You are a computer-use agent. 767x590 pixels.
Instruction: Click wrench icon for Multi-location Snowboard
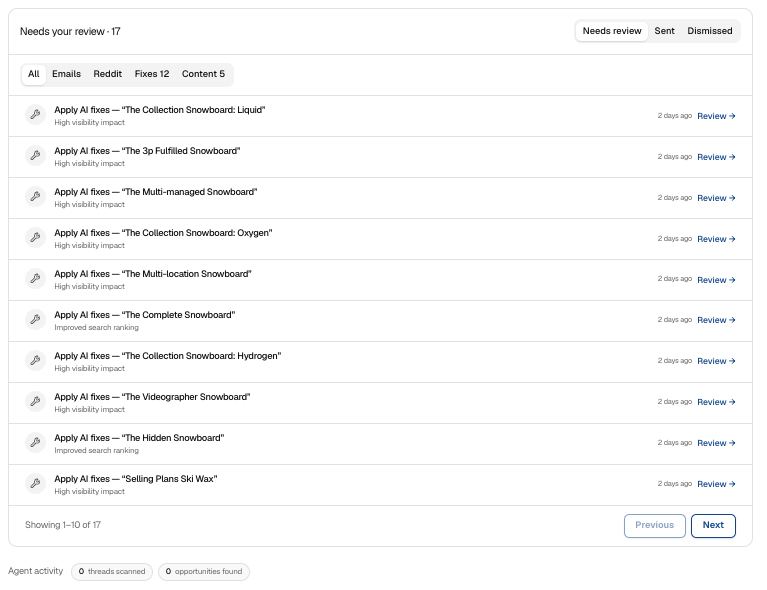35,279
